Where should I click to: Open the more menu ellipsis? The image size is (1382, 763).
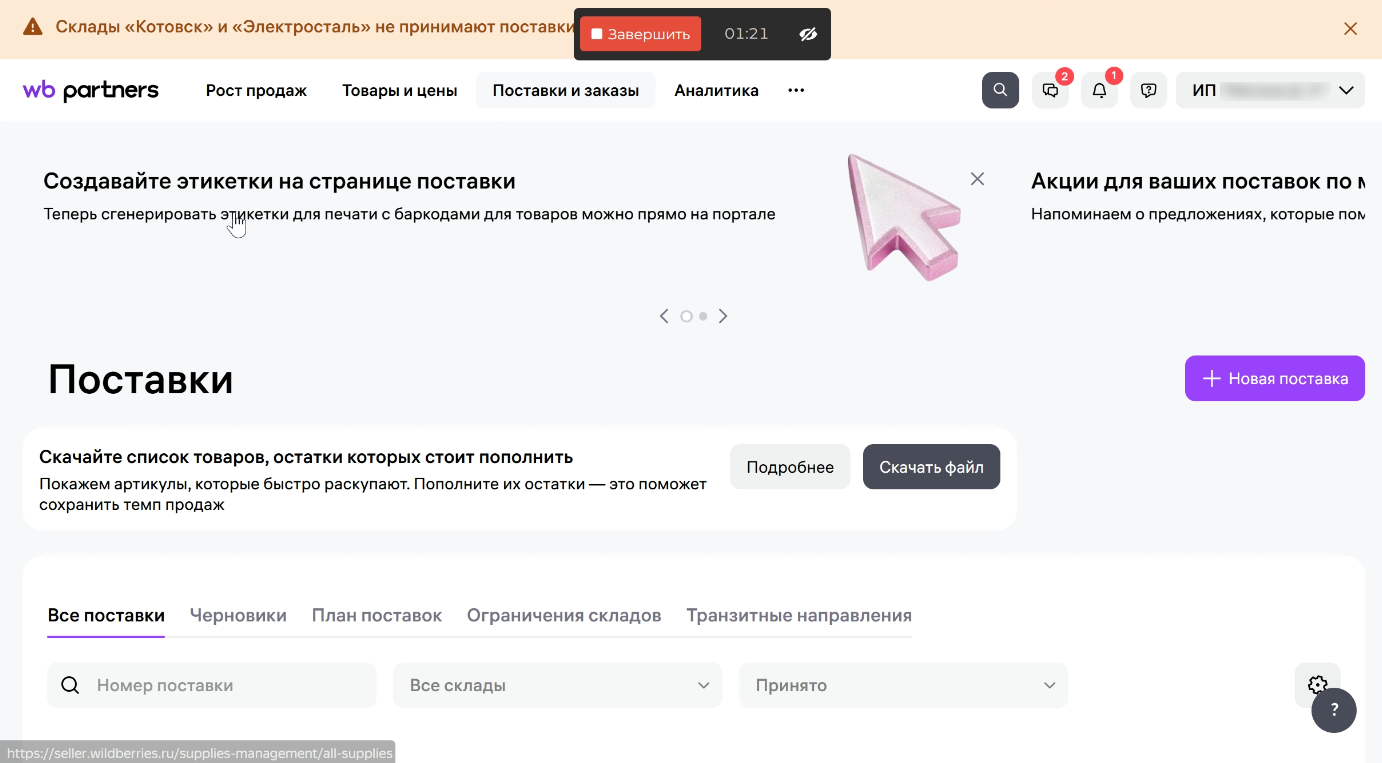pos(796,90)
